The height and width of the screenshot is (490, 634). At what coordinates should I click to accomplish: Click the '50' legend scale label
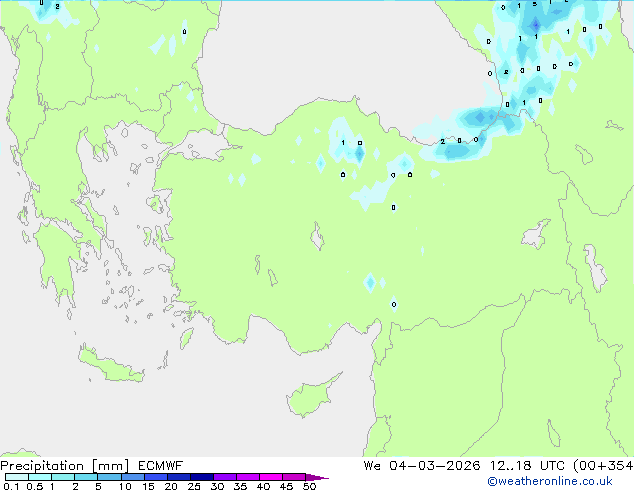point(309,486)
